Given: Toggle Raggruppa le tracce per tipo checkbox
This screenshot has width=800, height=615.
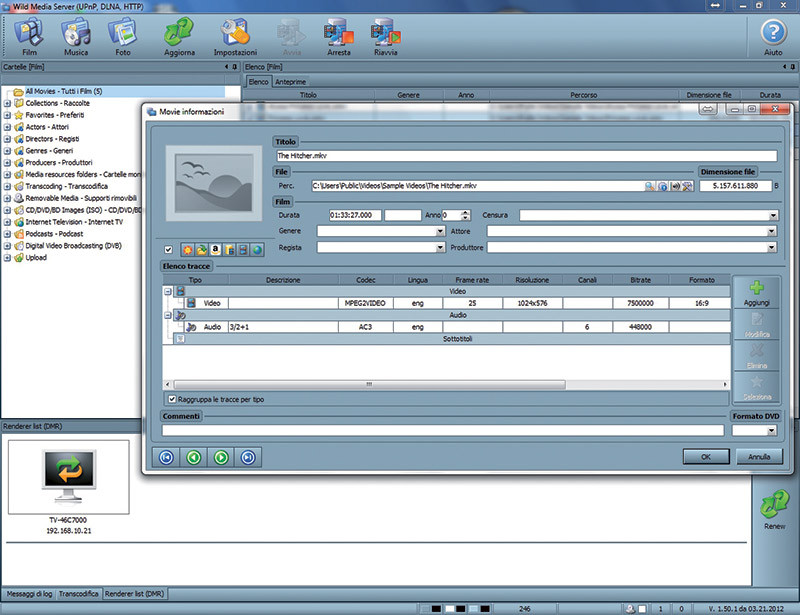Looking at the screenshot, I should point(172,399).
